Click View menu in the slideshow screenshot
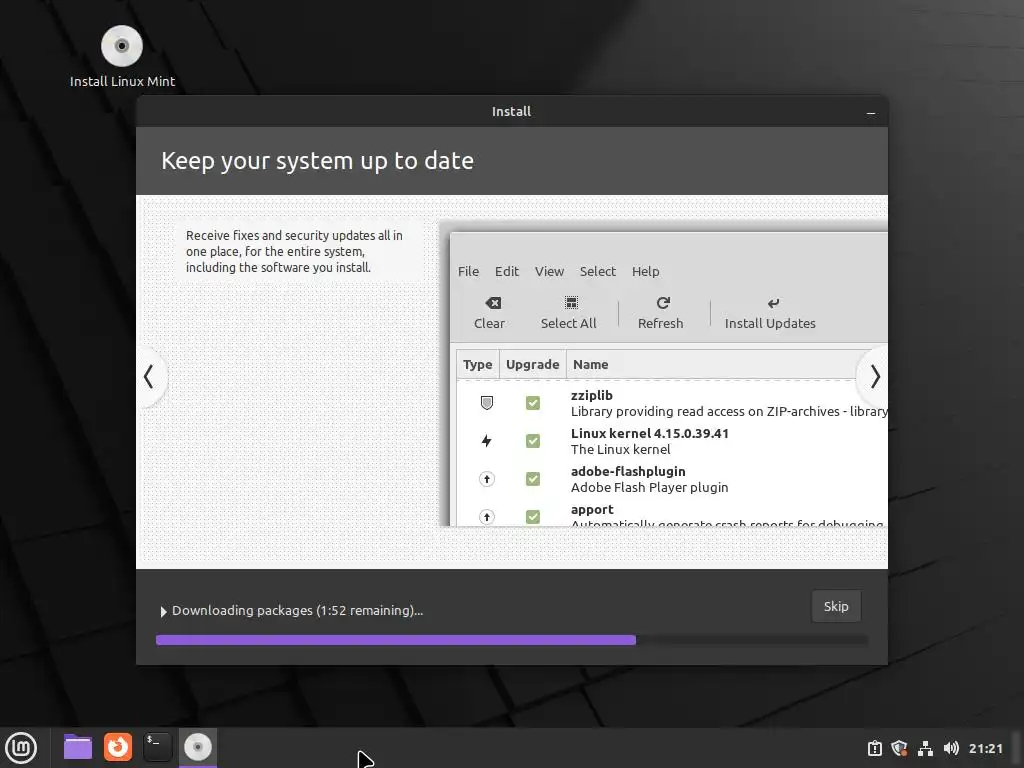 click(x=549, y=272)
